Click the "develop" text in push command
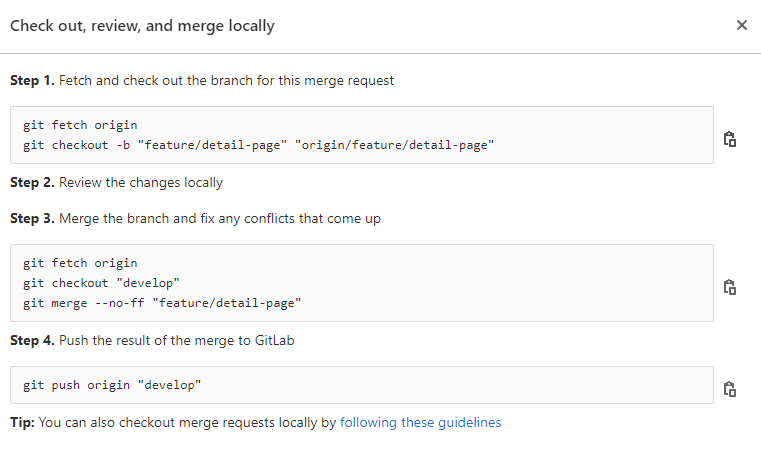Viewport: 761px width, 458px height. click(169, 385)
